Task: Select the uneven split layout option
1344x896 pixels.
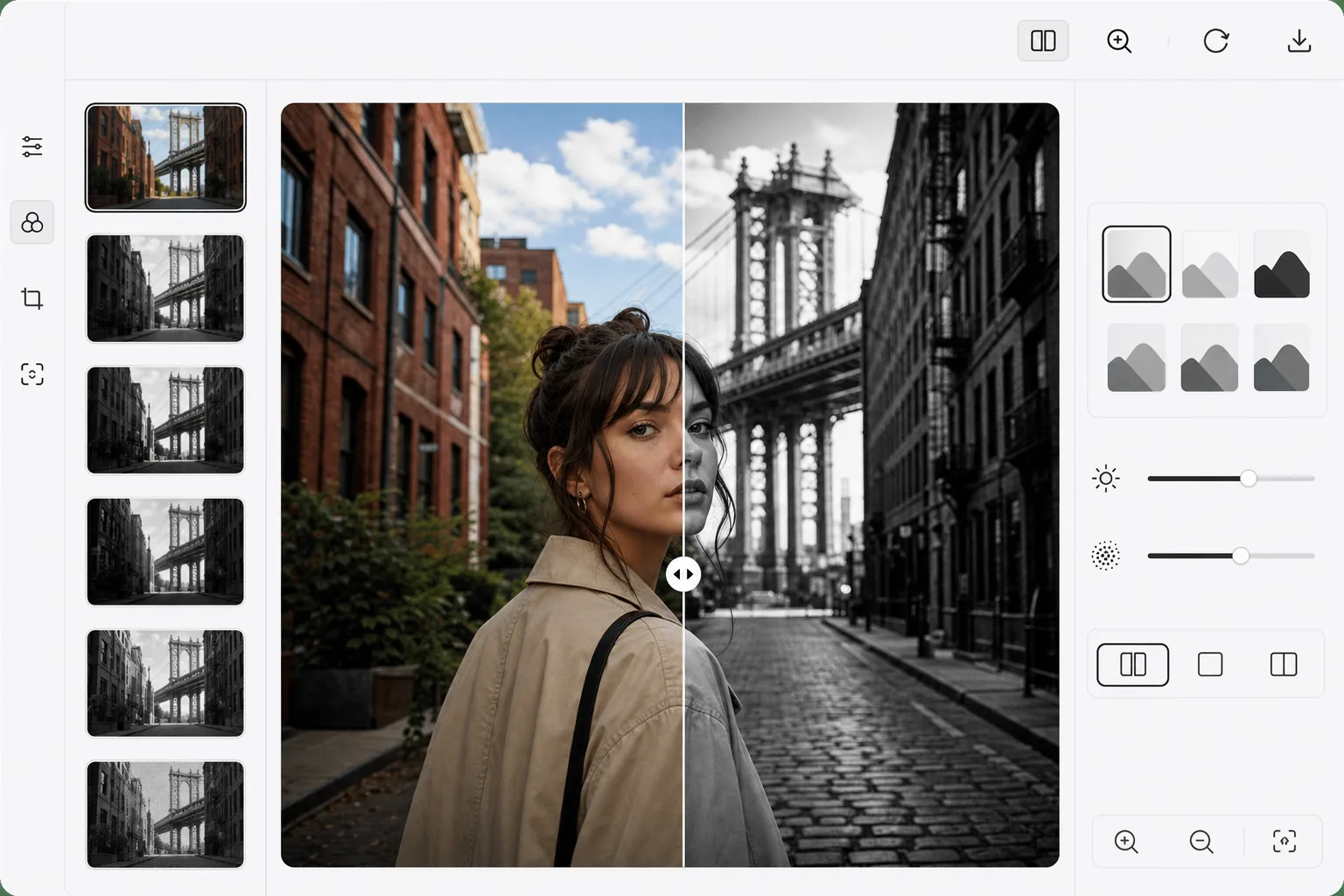Action: click(x=1284, y=665)
